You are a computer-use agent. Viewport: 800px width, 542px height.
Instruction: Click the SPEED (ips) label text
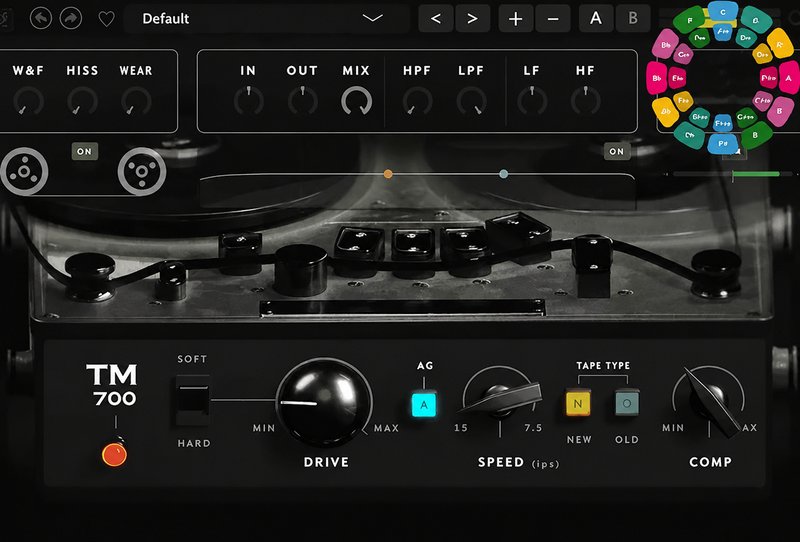coord(518,462)
